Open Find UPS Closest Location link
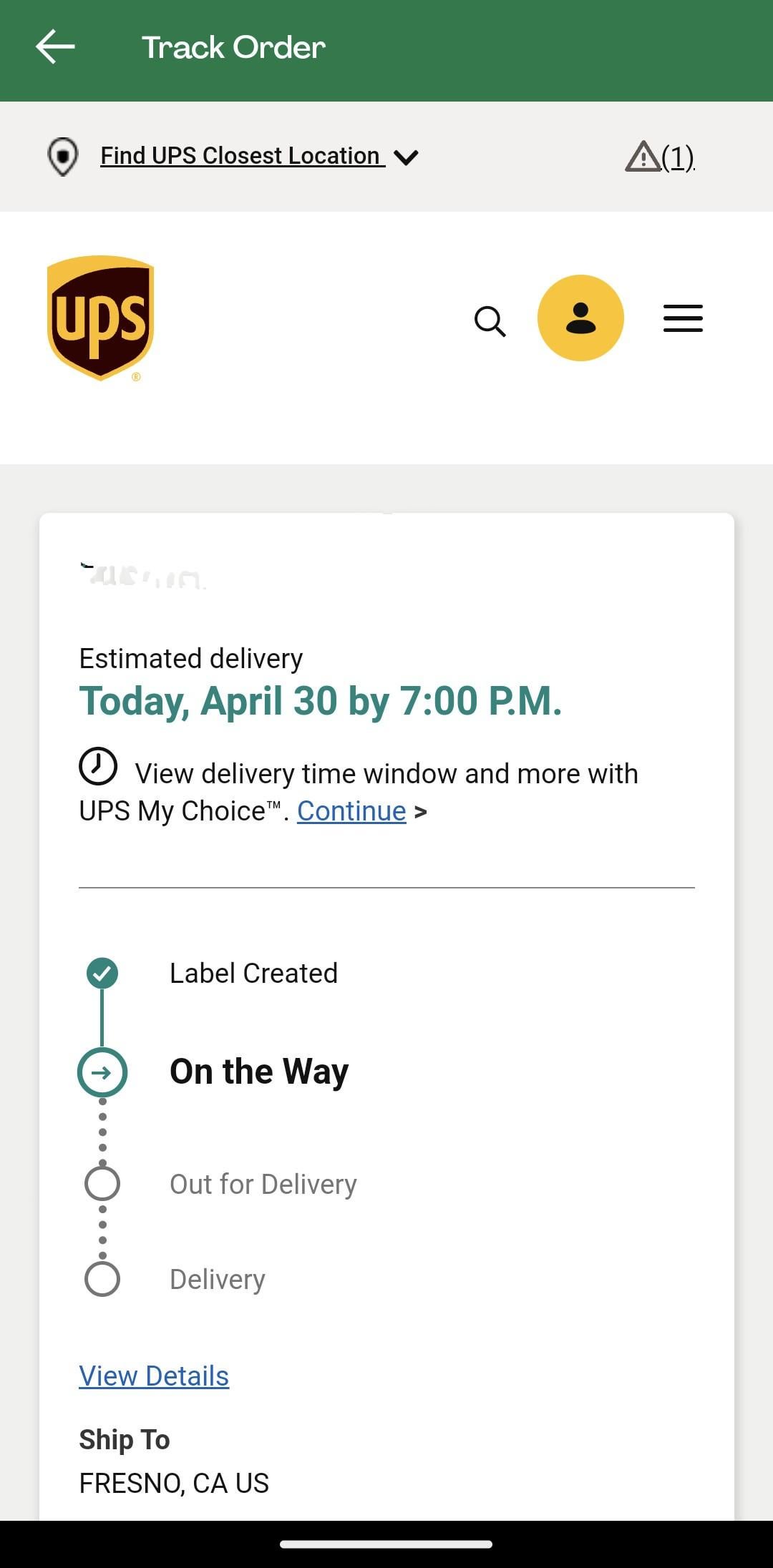The width and height of the screenshot is (773, 1568). click(242, 156)
